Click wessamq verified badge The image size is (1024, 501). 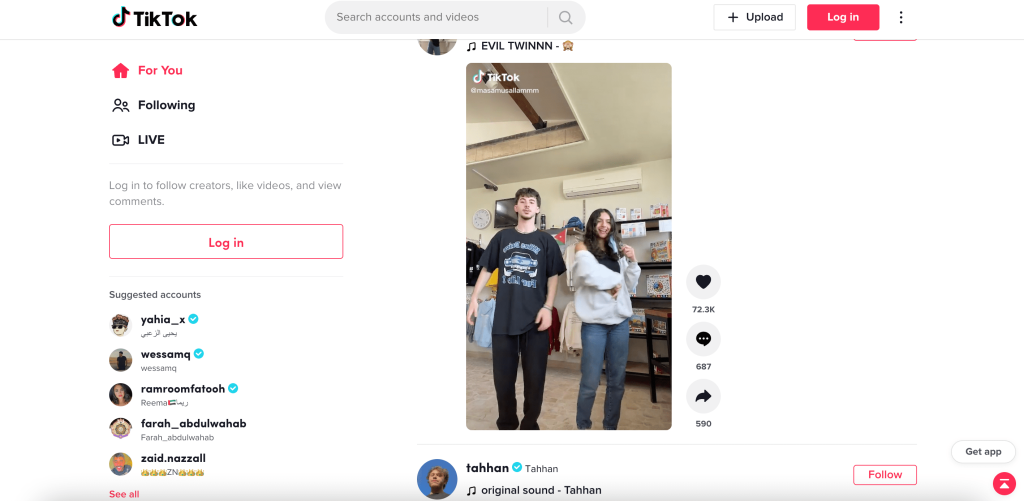[199, 354]
